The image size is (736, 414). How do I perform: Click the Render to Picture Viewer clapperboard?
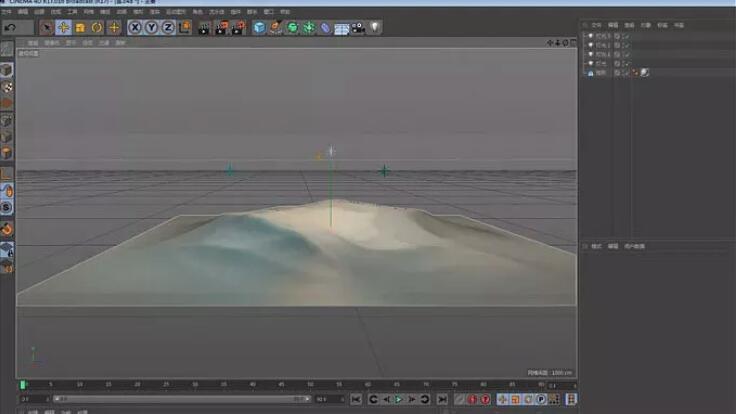pos(221,27)
